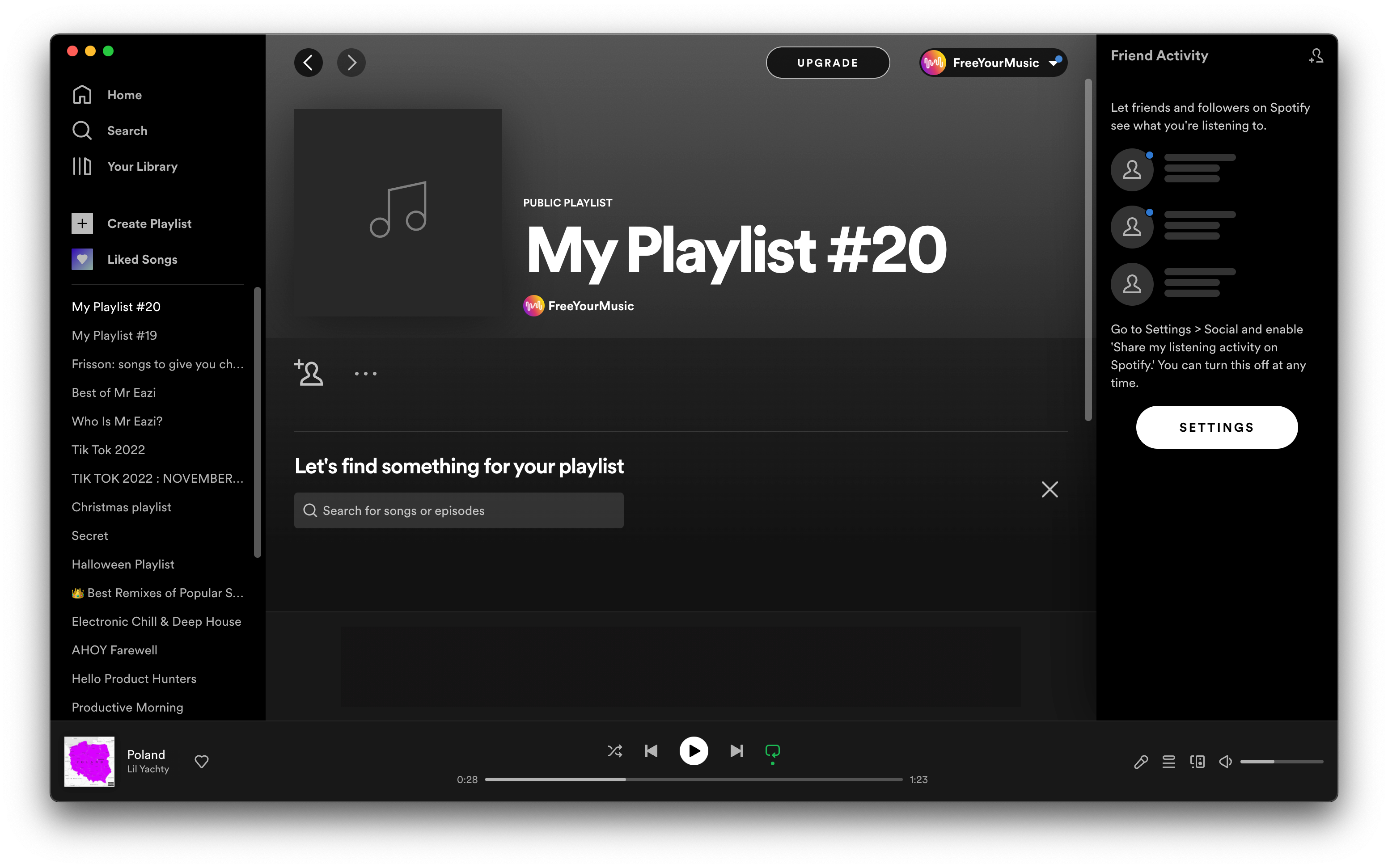
Task: Open Liked Songs heart icon
Action: (82, 259)
